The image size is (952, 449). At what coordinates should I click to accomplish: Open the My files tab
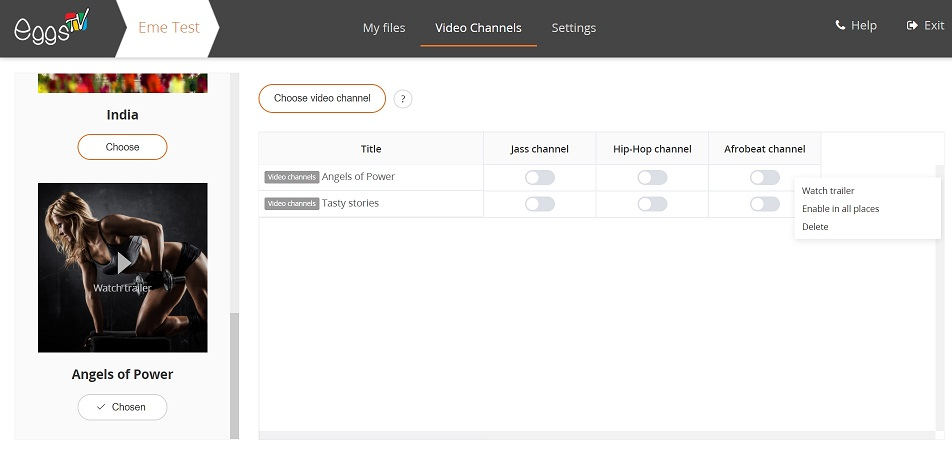(x=384, y=28)
